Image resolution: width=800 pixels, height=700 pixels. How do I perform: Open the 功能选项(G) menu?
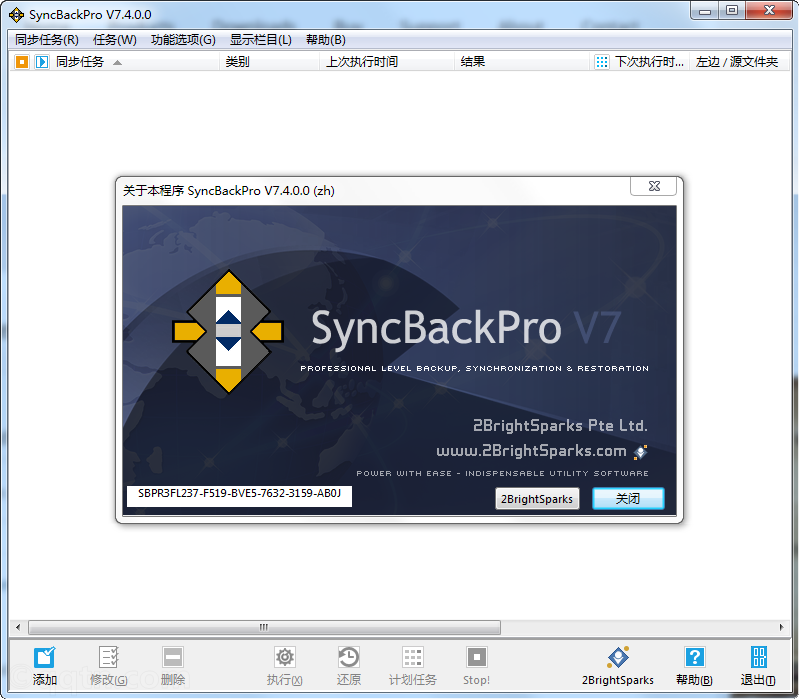[x=183, y=40]
